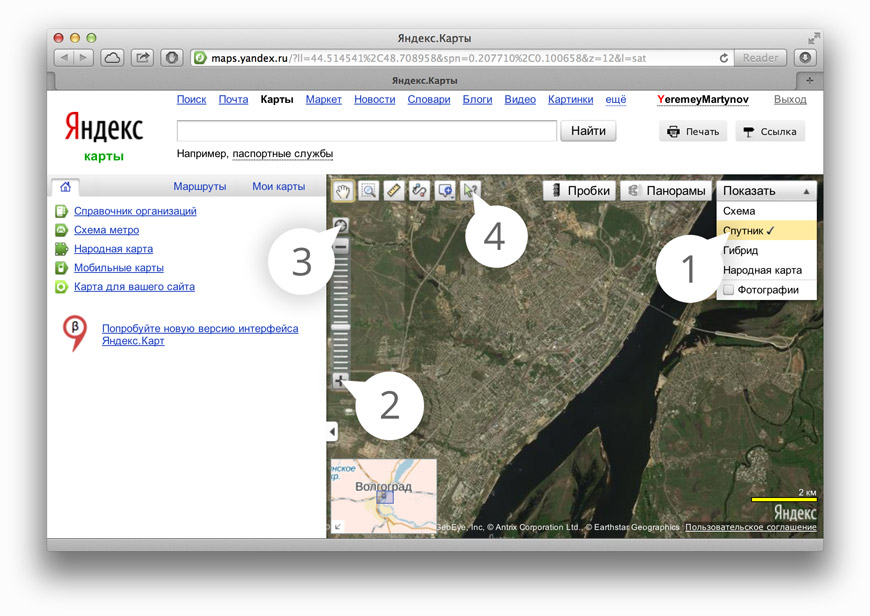Screen dimensions: 870x616
Task: Collapse the minimap with corner arrow
Action: click(x=338, y=526)
